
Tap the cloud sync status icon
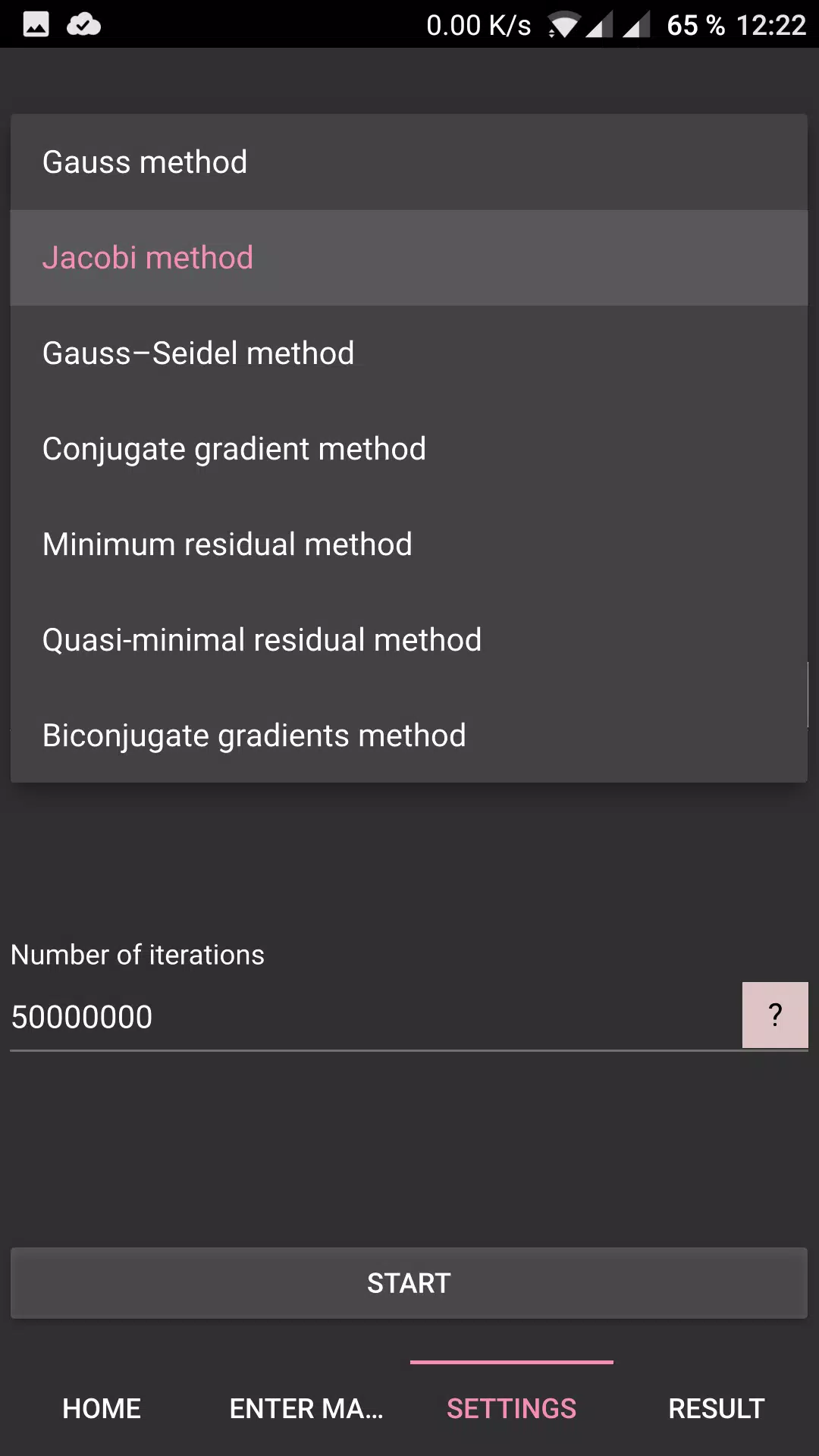coord(83,24)
